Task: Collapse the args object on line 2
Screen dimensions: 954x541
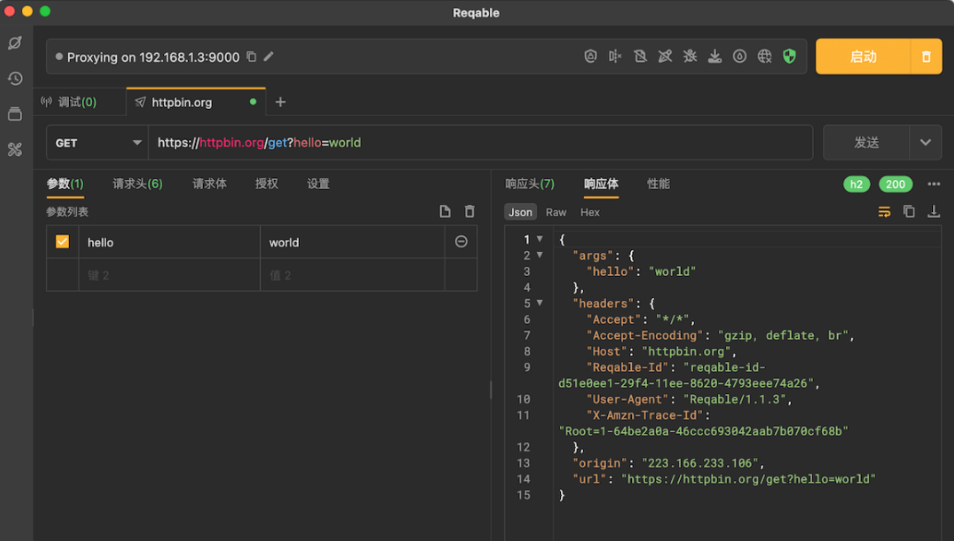Action: click(540, 255)
